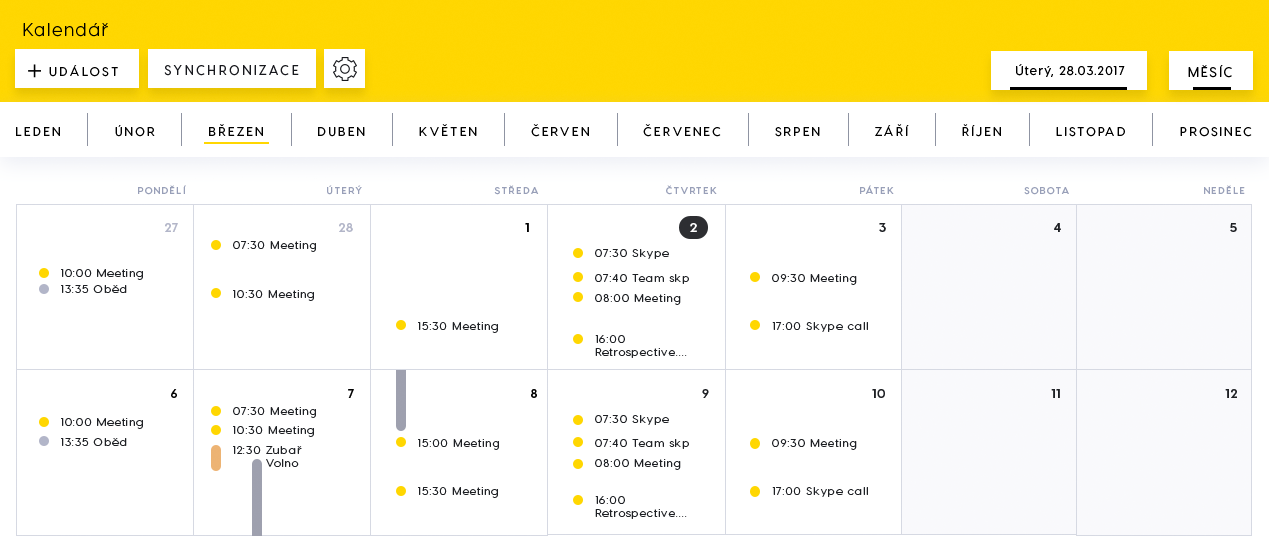Viewport: 1269px width, 553px height.
Task: Open the Měsíc view selector
Action: tap(1211, 71)
